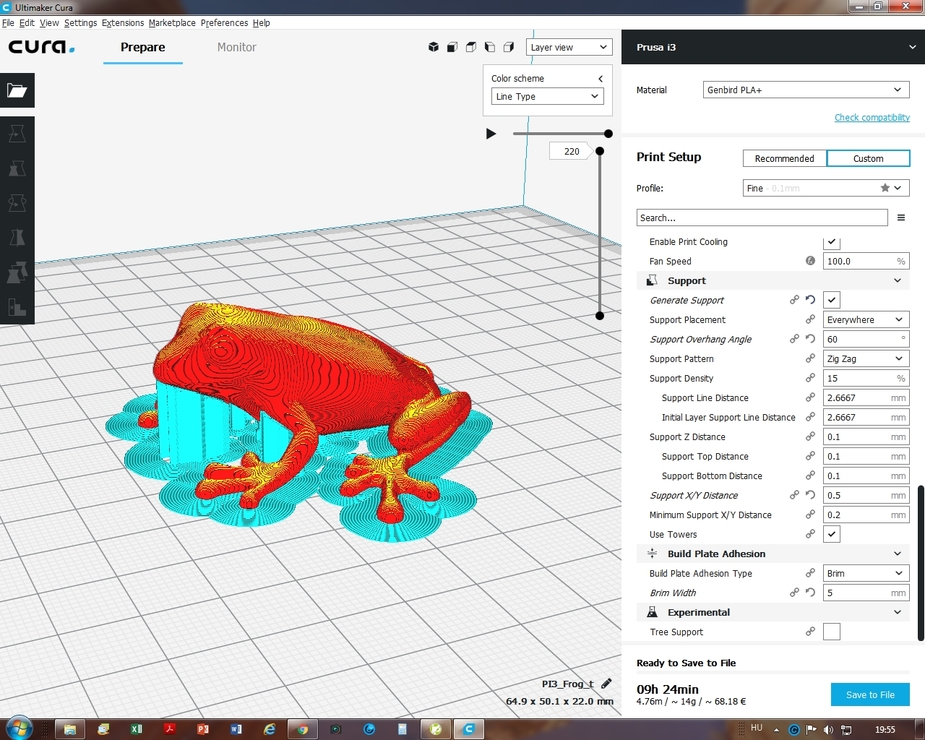Image resolution: width=925 pixels, height=740 pixels.
Task: Open the Support Placement dropdown
Action: click(x=866, y=320)
